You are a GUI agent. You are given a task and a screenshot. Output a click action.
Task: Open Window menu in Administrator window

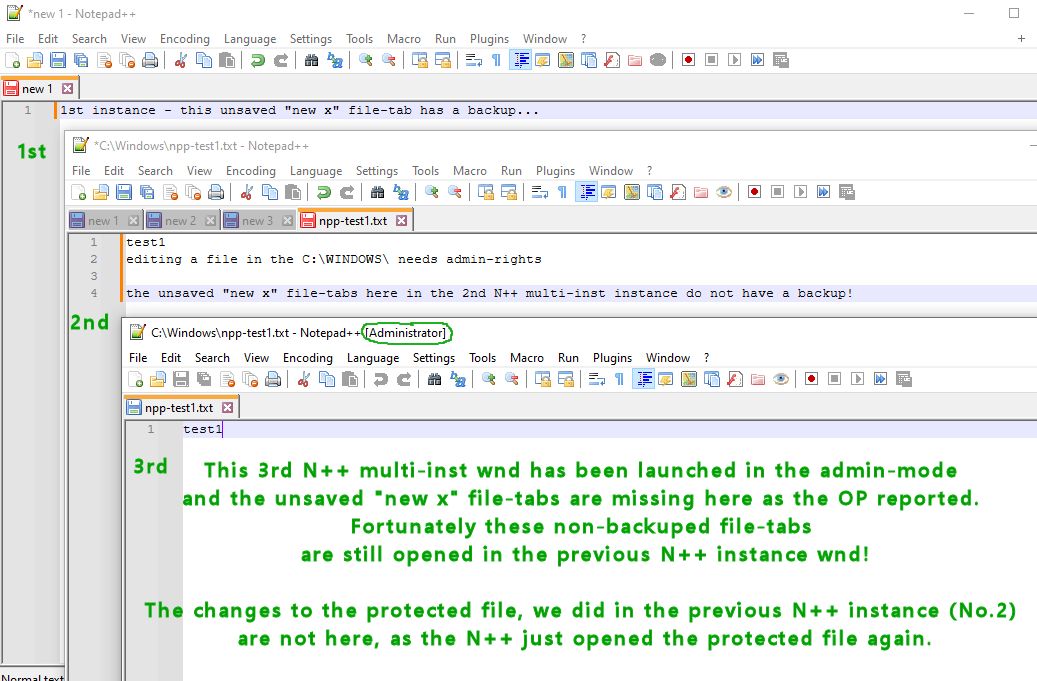coord(668,358)
